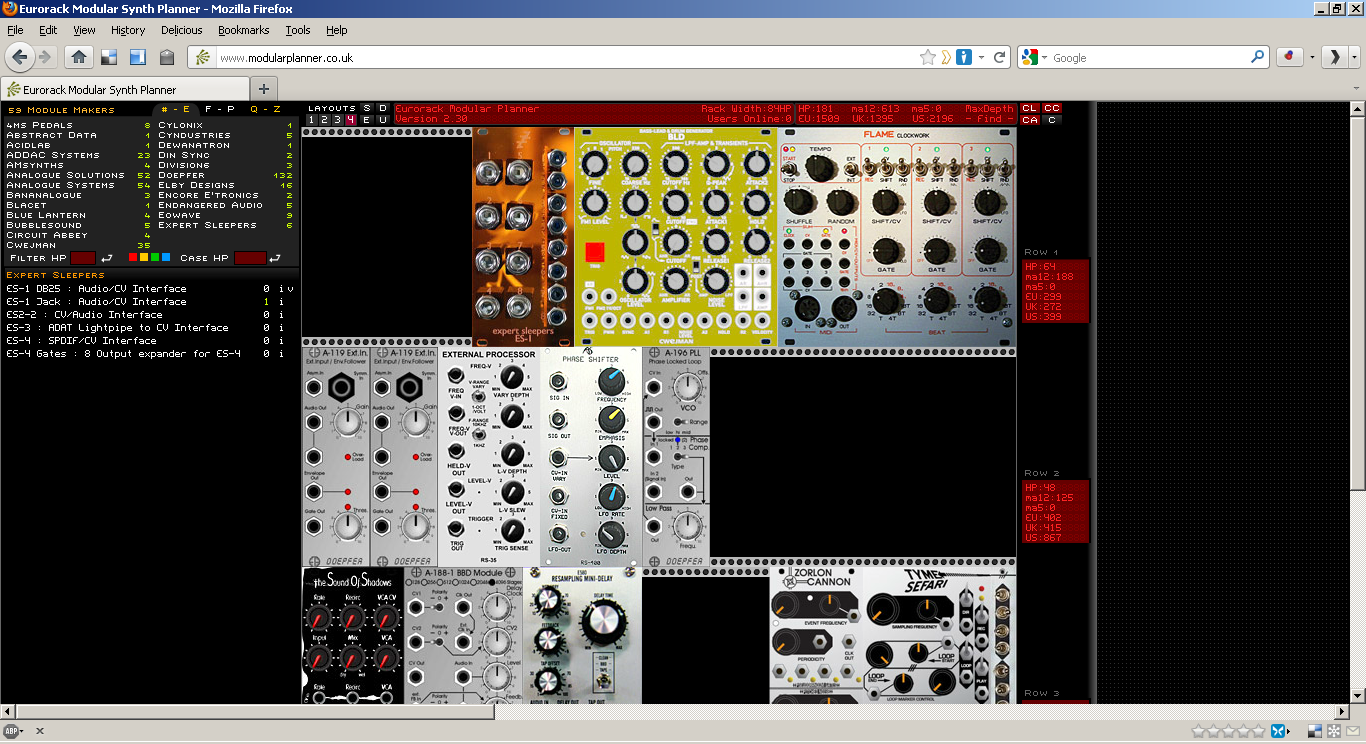Open a new tab with the plus button
The height and width of the screenshot is (744, 1366).
click(x=264, y=89)
